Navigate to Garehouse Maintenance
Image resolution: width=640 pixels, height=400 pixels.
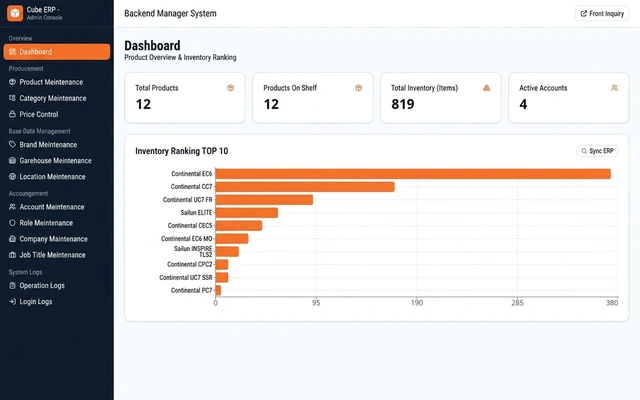tap(57, 160)
